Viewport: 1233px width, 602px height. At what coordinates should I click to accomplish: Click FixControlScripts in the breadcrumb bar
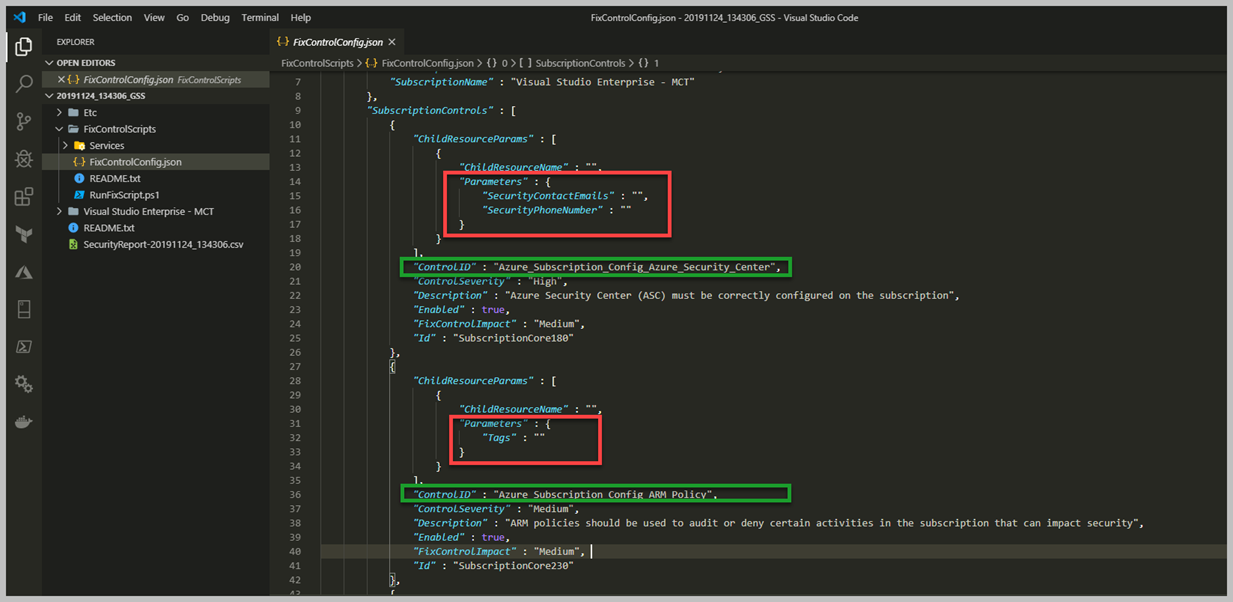coord(317,63)
